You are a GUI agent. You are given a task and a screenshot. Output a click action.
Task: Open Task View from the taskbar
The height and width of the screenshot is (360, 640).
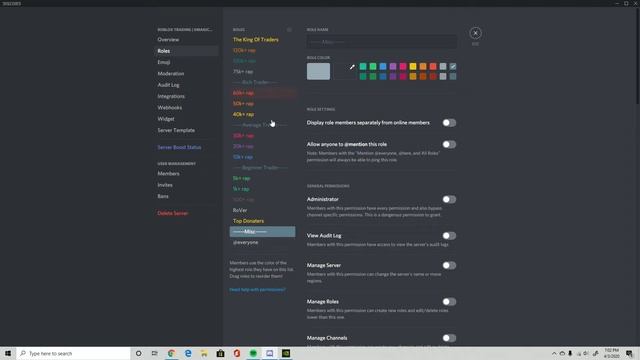click(x=154, y=353)
